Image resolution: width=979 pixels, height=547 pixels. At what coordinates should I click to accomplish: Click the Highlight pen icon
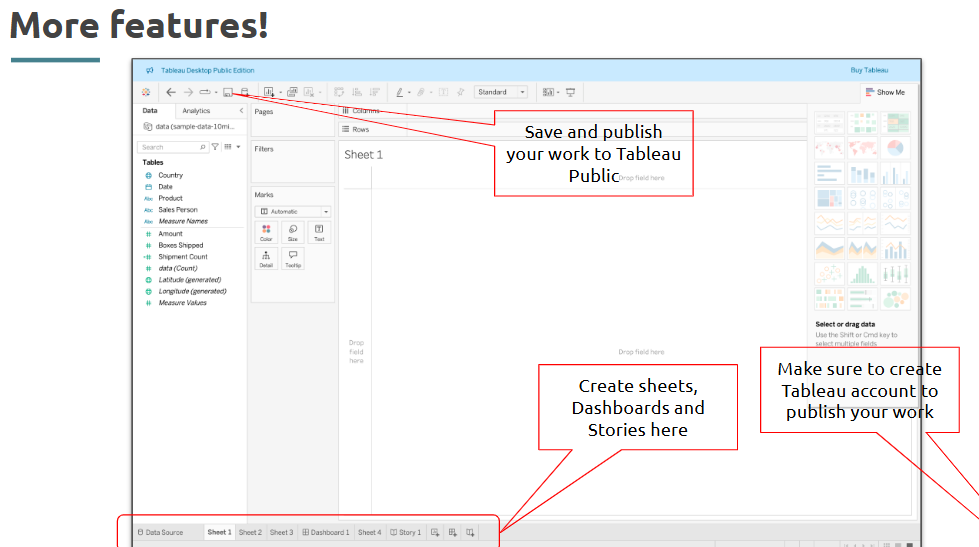(x=400, y=92)
